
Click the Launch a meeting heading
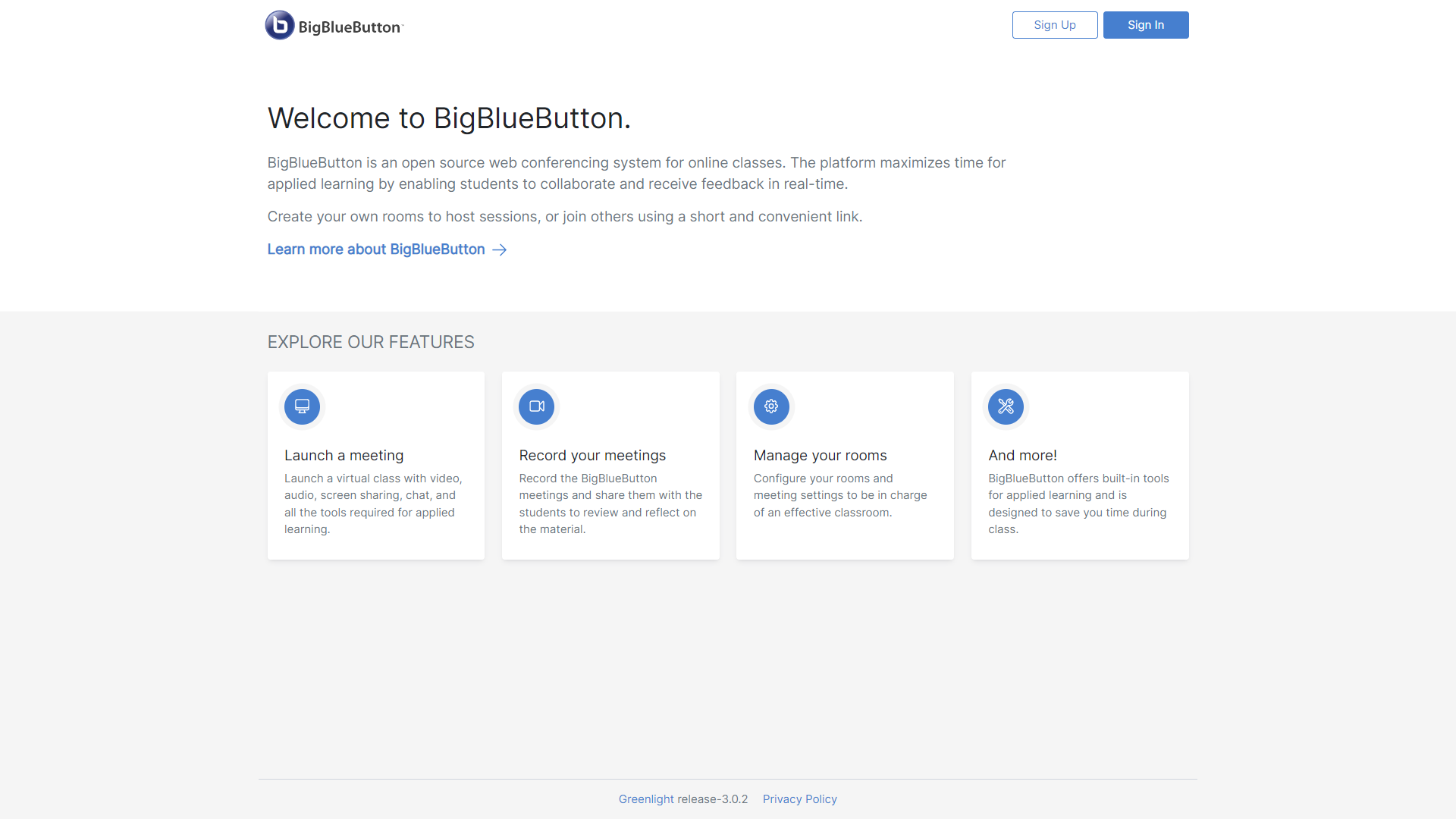[344, 455]
